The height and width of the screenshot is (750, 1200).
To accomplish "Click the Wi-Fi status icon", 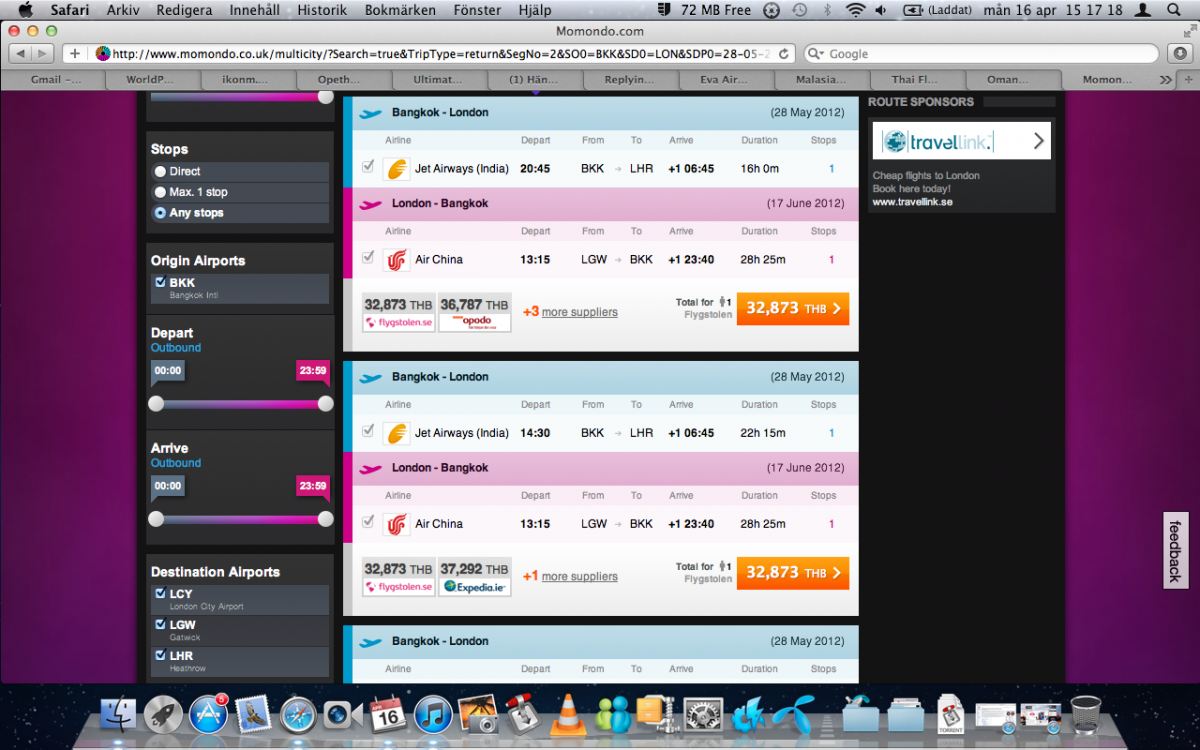I will pyautogui.click(x=854, y=10).
